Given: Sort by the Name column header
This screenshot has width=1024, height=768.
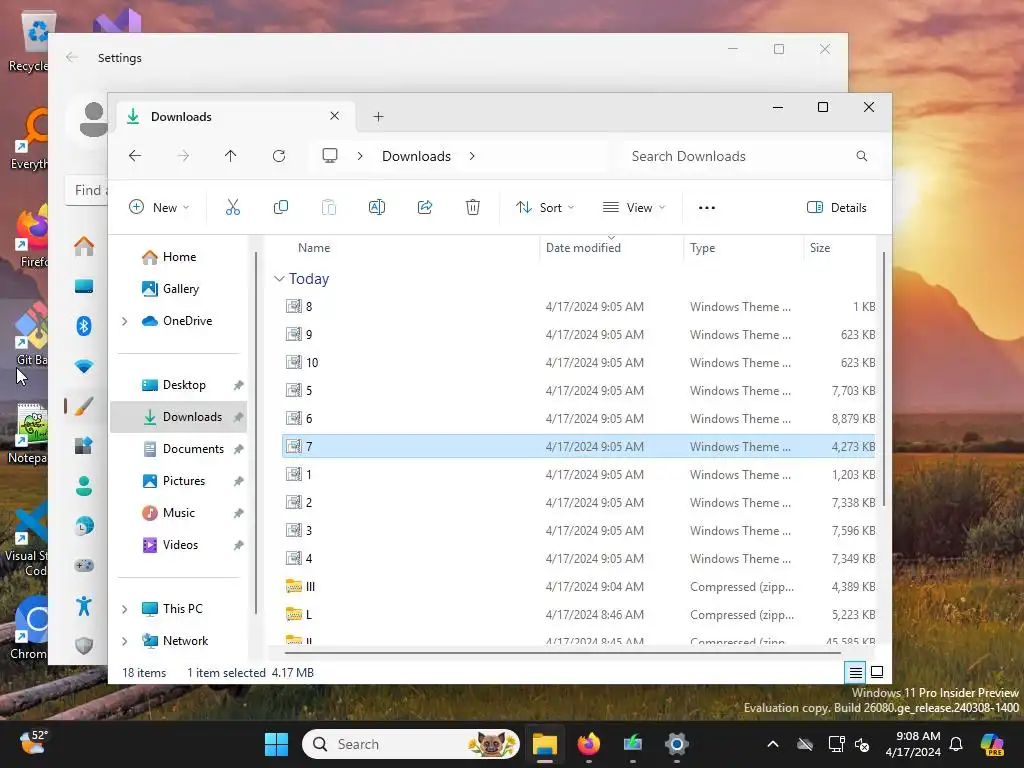Looking at the screenshot, I should point(314,248).
